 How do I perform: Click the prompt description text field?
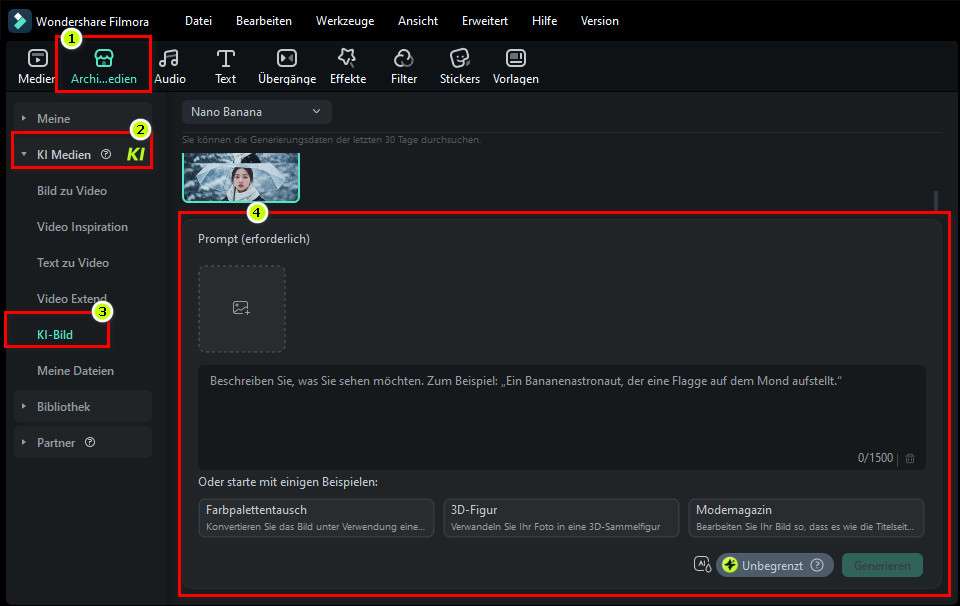click(x=560, y=410)
